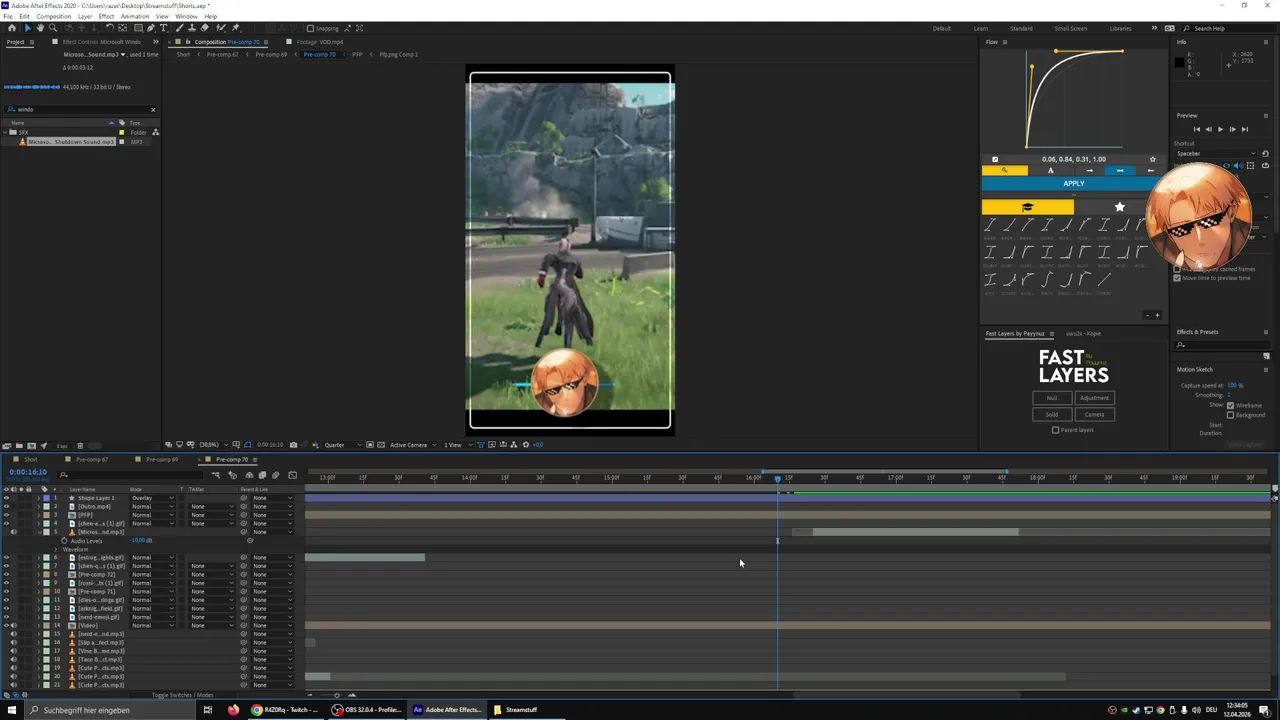Select the Brush tool

click(178, 28)
